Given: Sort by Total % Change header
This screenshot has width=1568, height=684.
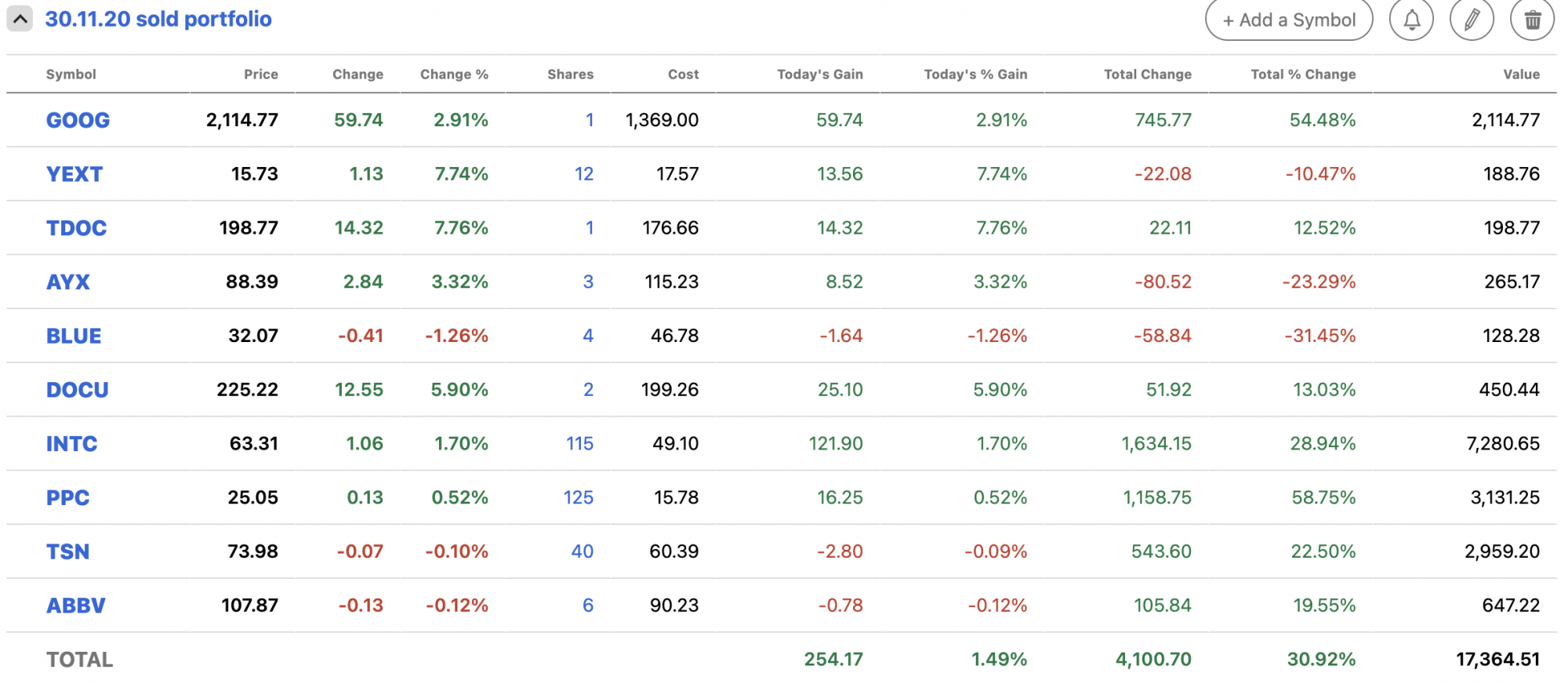Looking at the screenshot, I should (1303, 75).
